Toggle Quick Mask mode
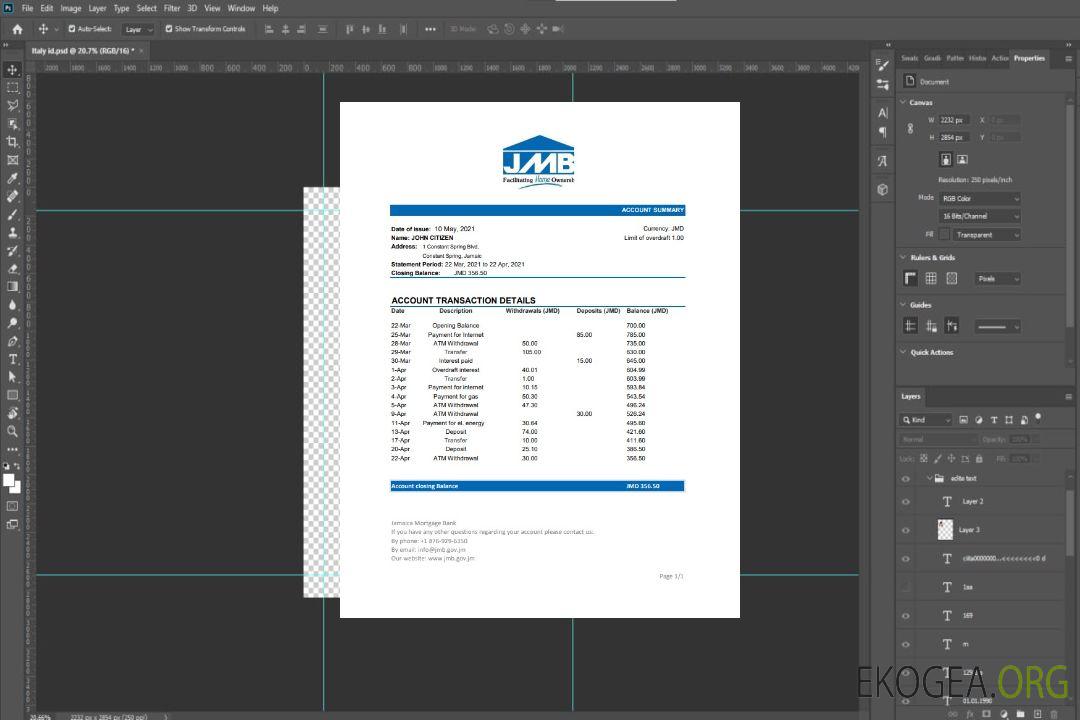The image size is (1080, 720). point(12,506)
